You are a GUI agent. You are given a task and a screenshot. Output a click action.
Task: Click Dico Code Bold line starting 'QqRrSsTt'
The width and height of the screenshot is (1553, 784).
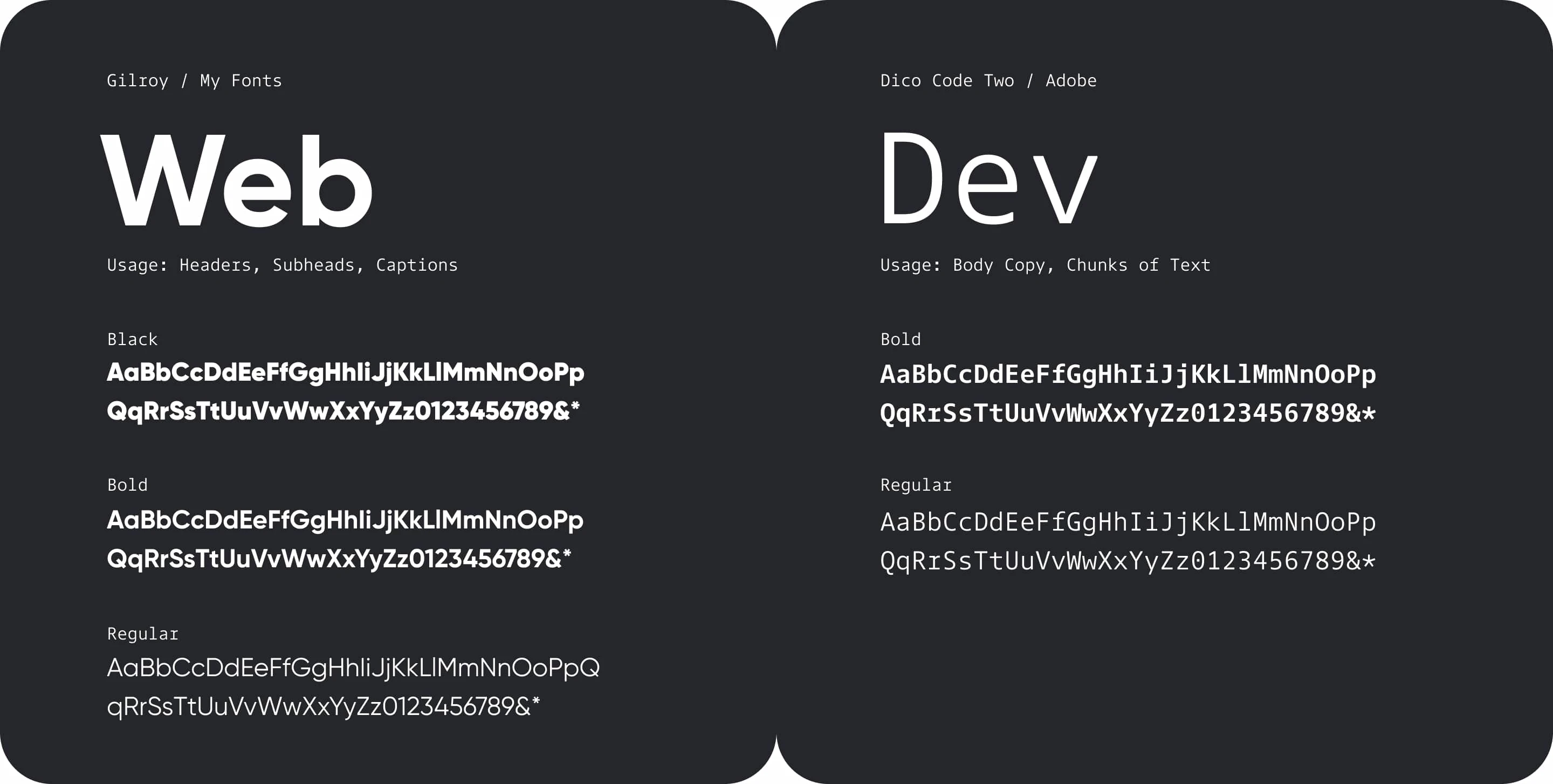click(x=1128, y=414)
